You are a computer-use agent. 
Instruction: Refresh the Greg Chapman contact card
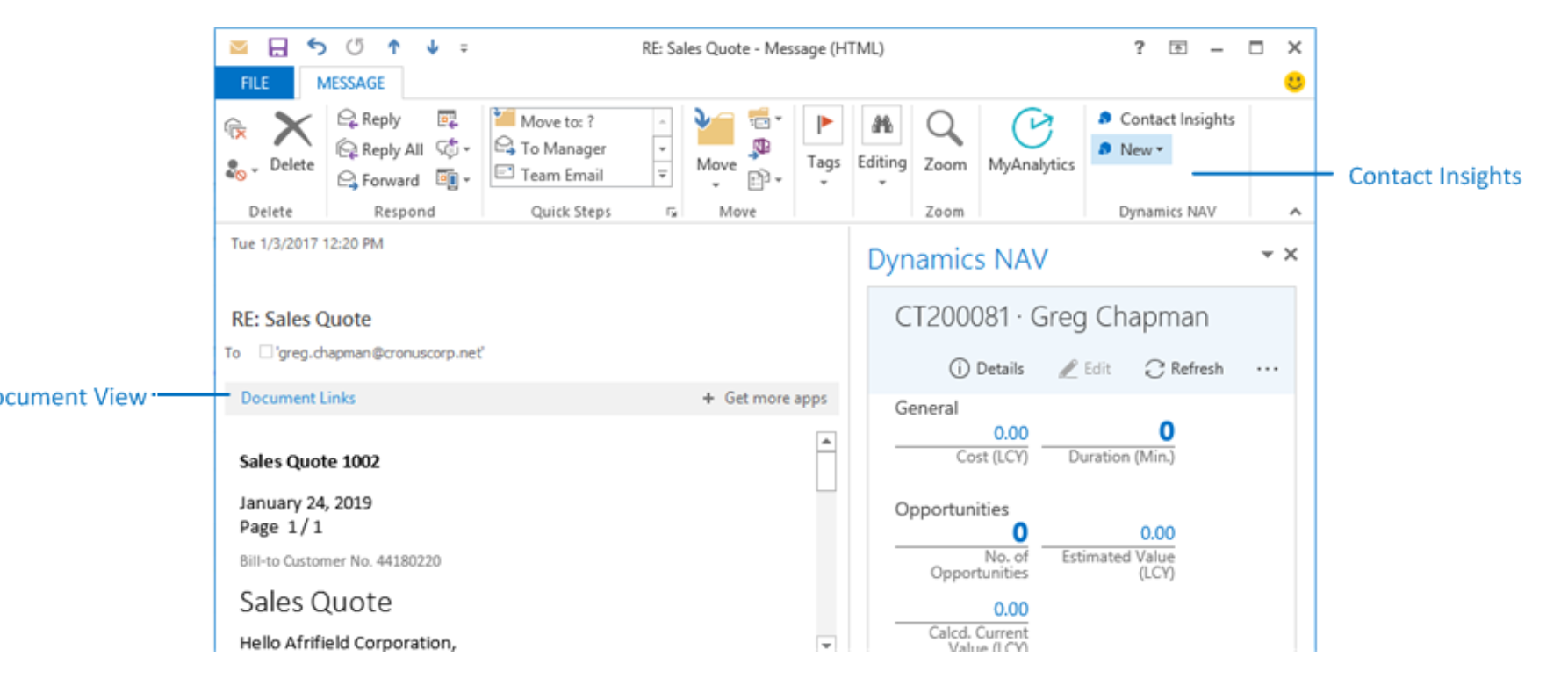pos(1183,369)
